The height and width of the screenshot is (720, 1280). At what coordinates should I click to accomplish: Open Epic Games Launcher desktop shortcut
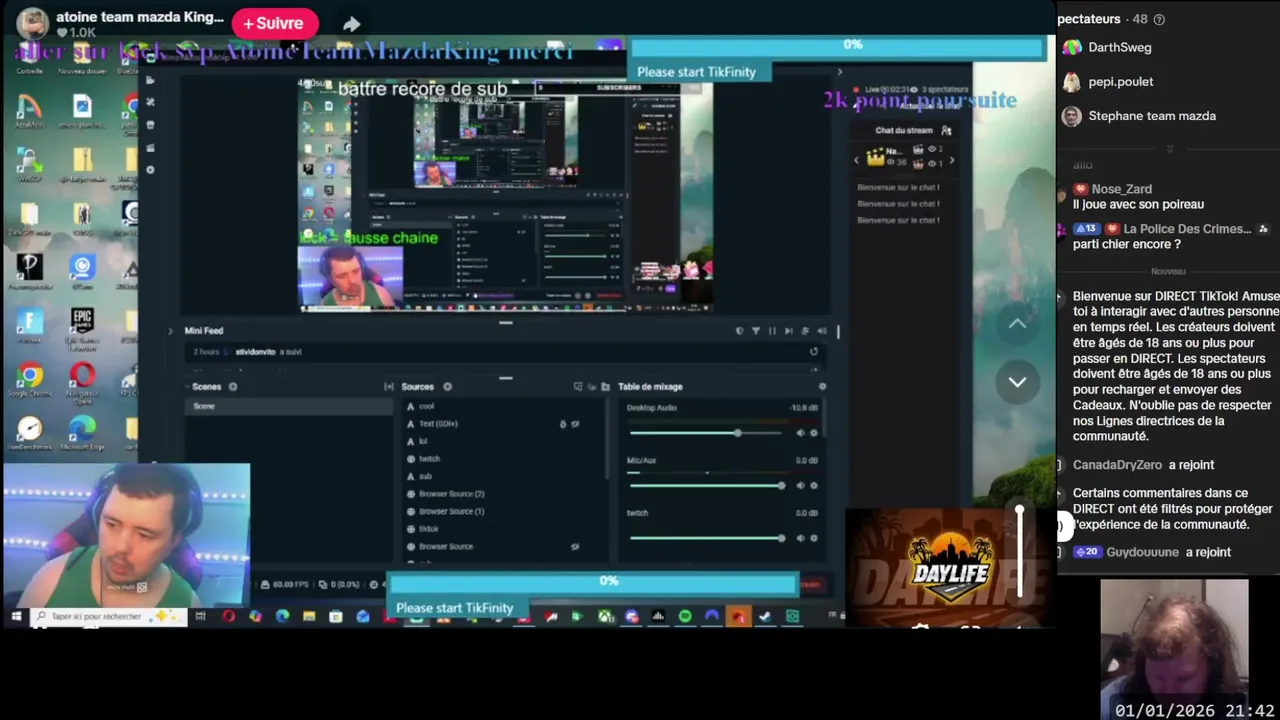tap(82, 328)
